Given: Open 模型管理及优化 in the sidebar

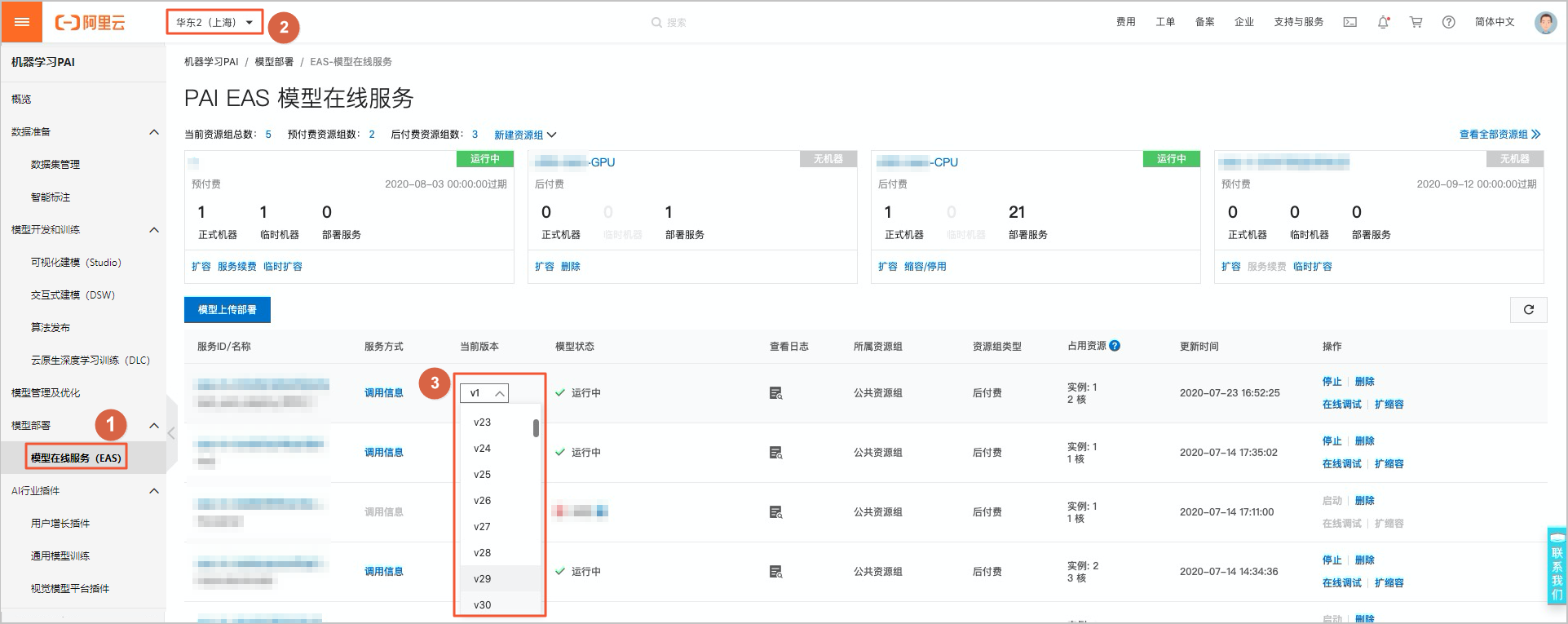Looking at the screenshot, I should (x=46, y=393).
